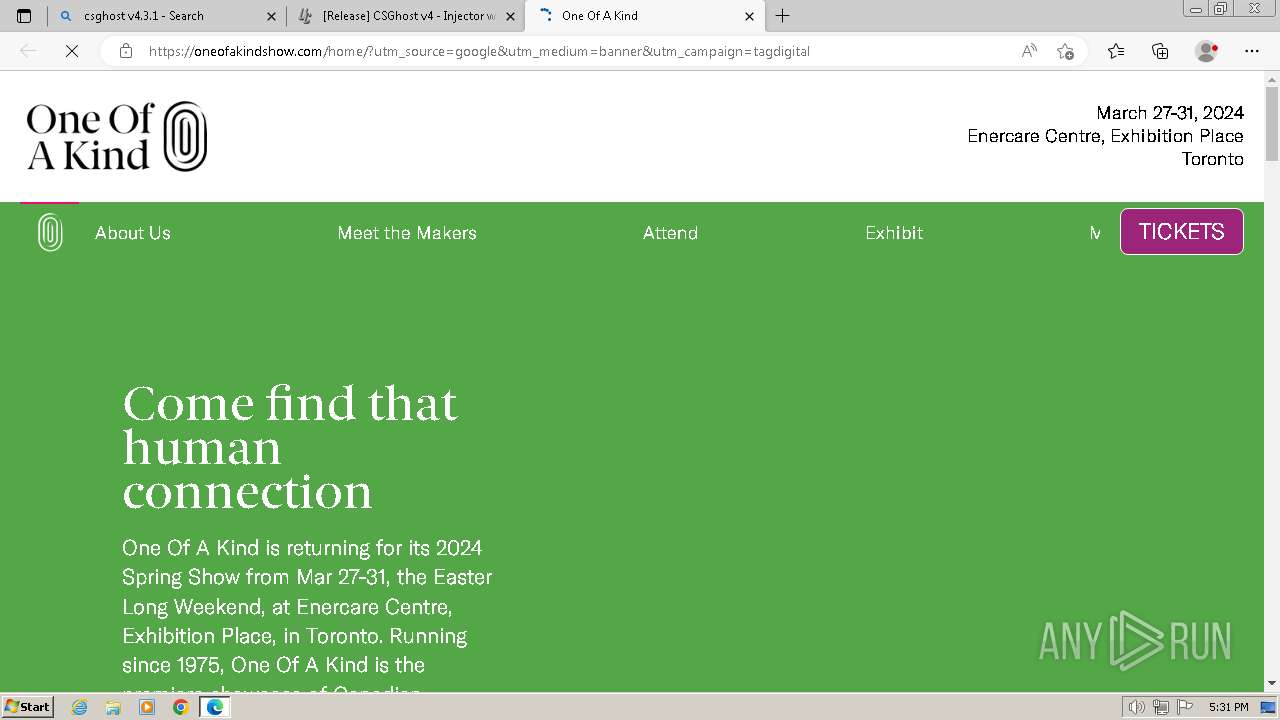Click 'Enercare Centre, Exhibition Place' text

coord(1105,136)
